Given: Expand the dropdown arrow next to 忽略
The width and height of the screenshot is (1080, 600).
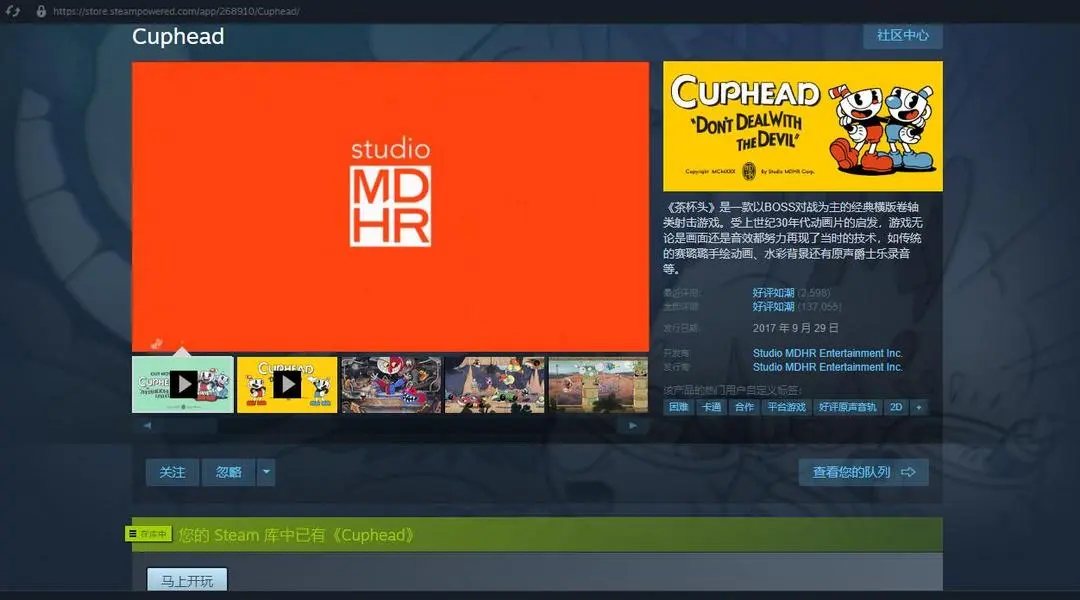Looking at the screenshot, I should (266, 473).
